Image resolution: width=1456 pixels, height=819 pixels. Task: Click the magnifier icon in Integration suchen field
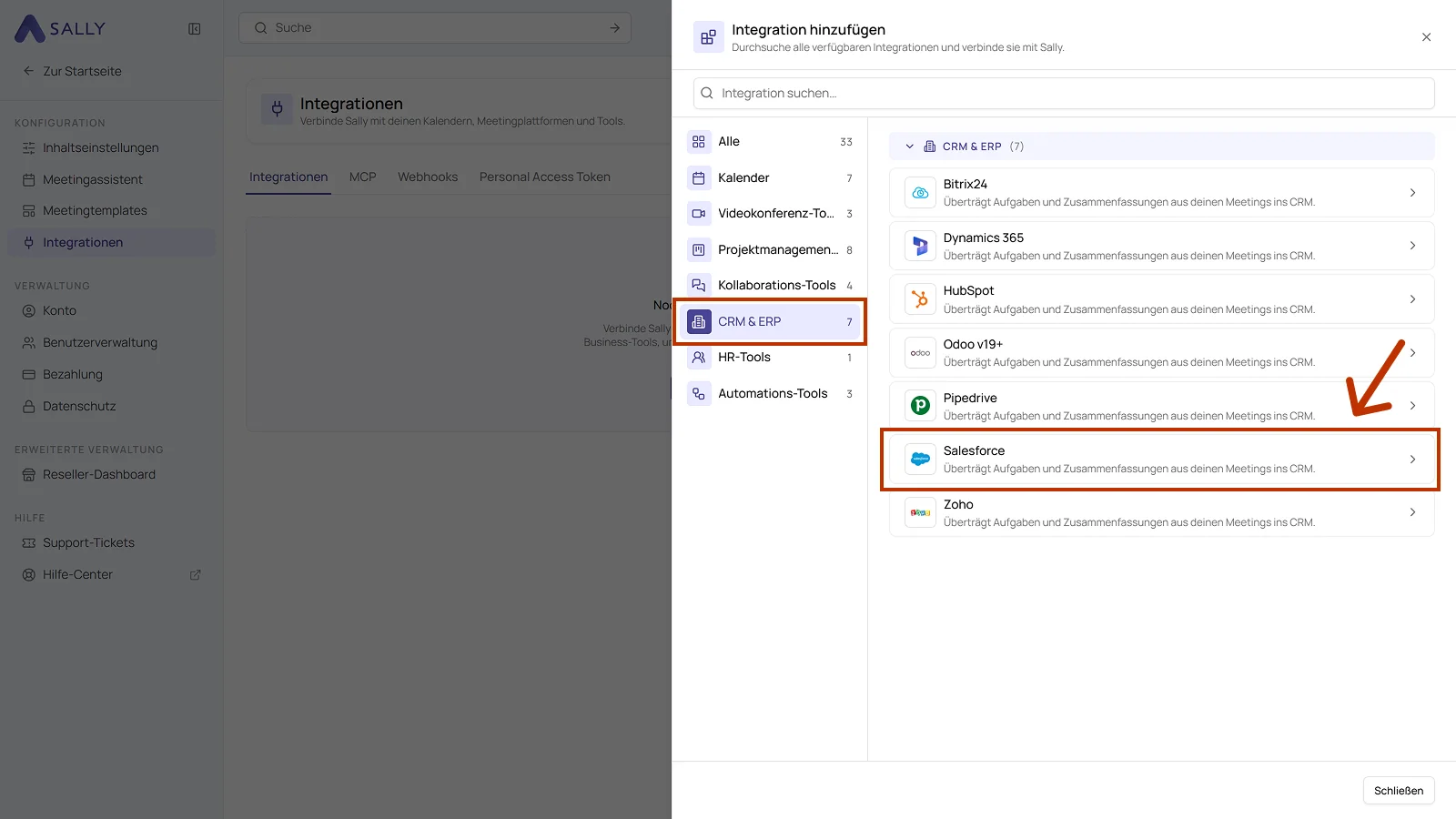(x=707, y=93)
